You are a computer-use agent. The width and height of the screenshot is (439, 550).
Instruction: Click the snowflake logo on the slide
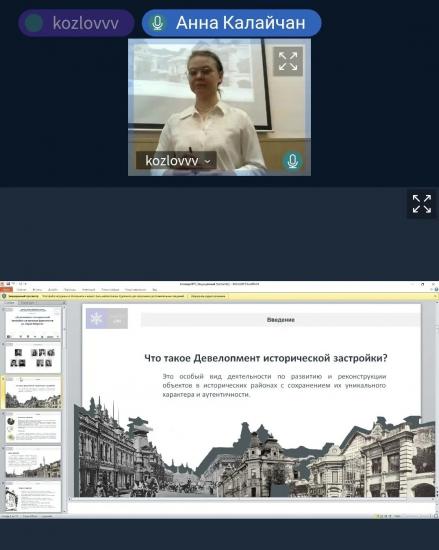[96, 318]
